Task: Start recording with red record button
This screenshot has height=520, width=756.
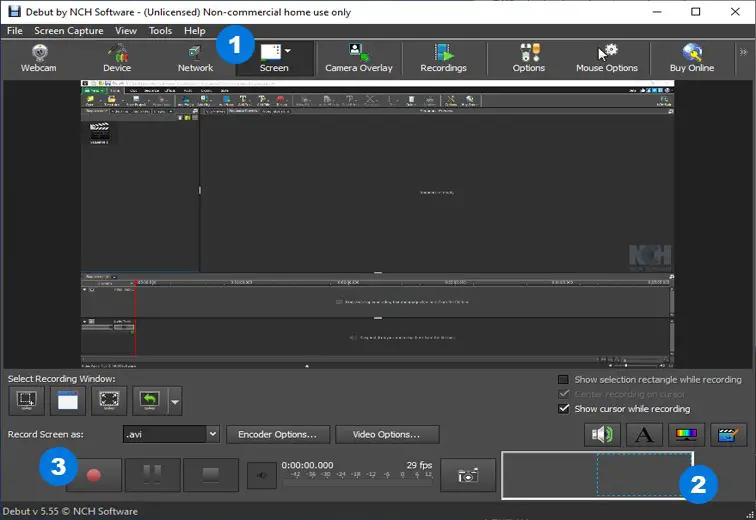Action: pos(94,475)
